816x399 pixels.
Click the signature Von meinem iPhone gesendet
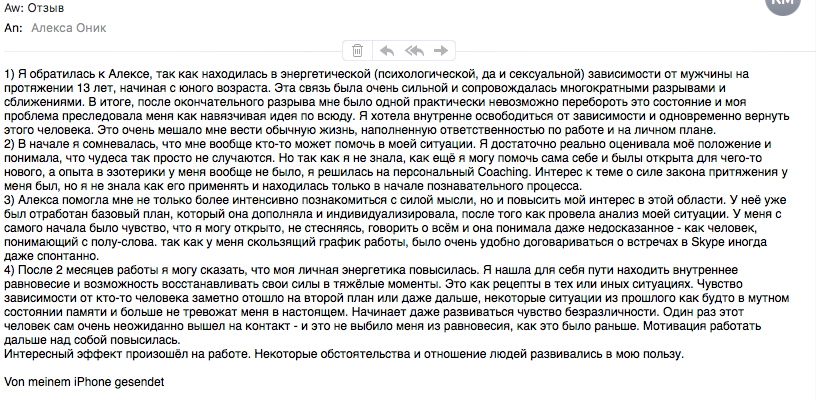pyautogui.click(x=84, y=382)
